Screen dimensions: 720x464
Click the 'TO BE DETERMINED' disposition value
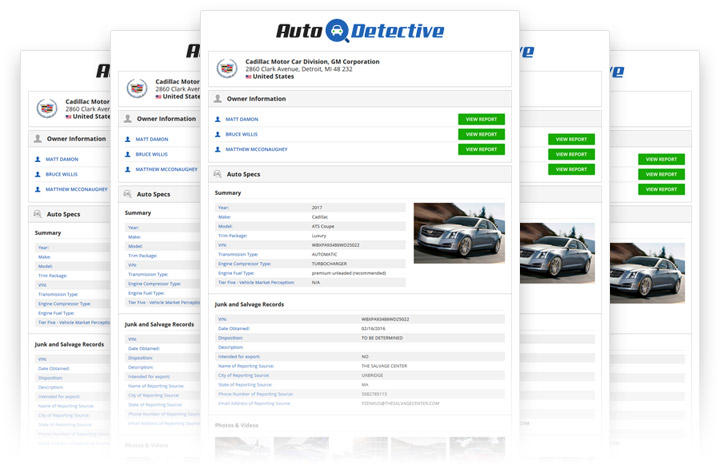click(382, 338)
